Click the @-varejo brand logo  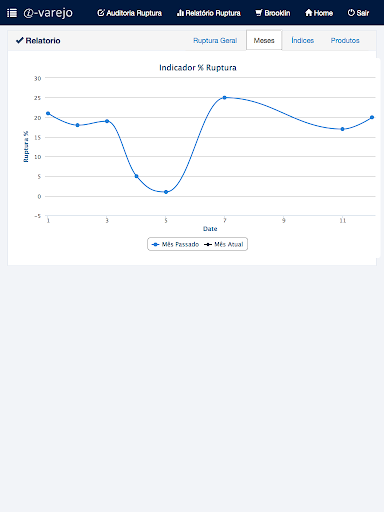click(x=48, y=13)
